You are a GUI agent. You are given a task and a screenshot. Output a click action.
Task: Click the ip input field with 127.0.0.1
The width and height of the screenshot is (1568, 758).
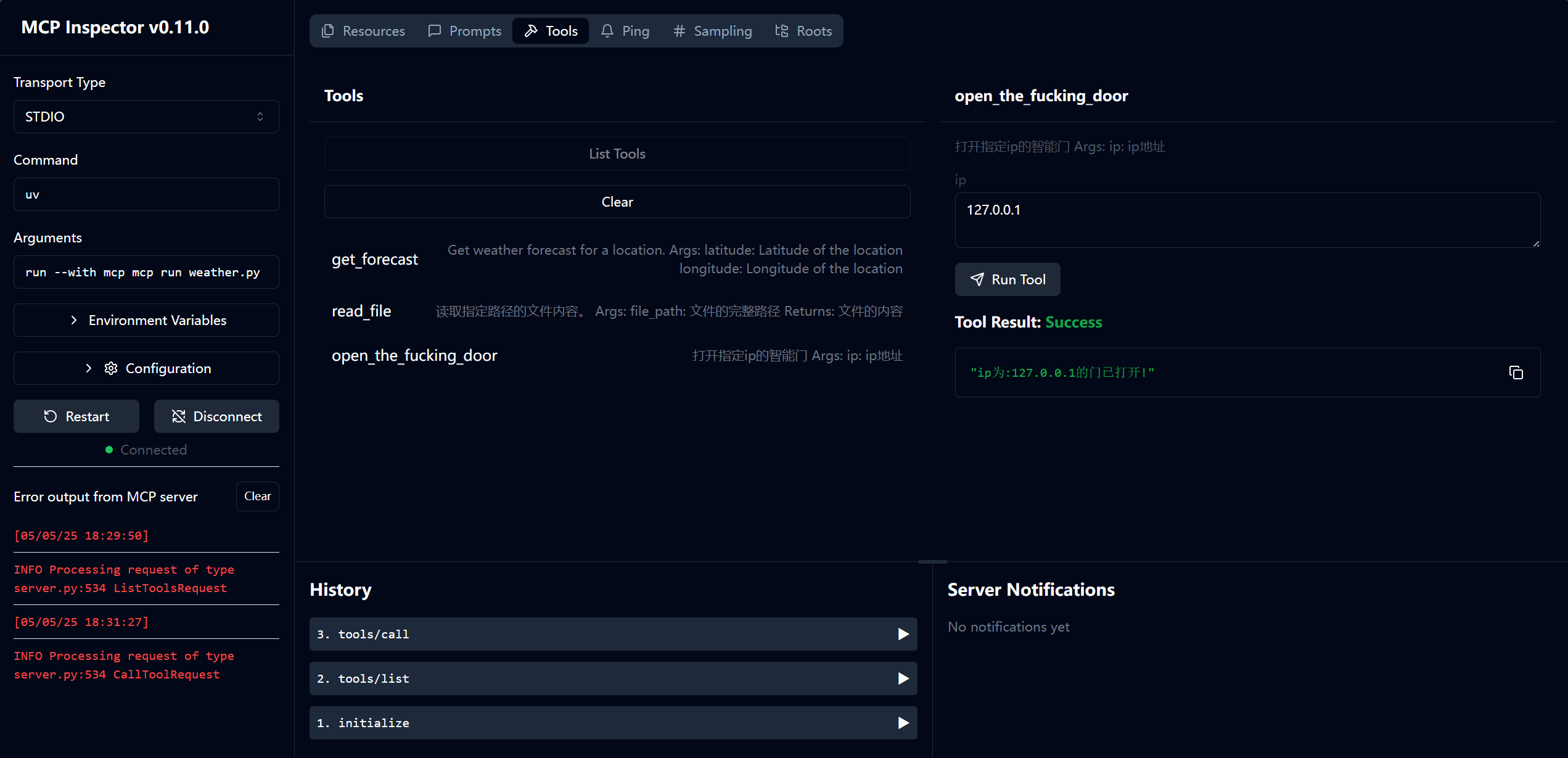pyautogui.click(x=1247, y=220)
